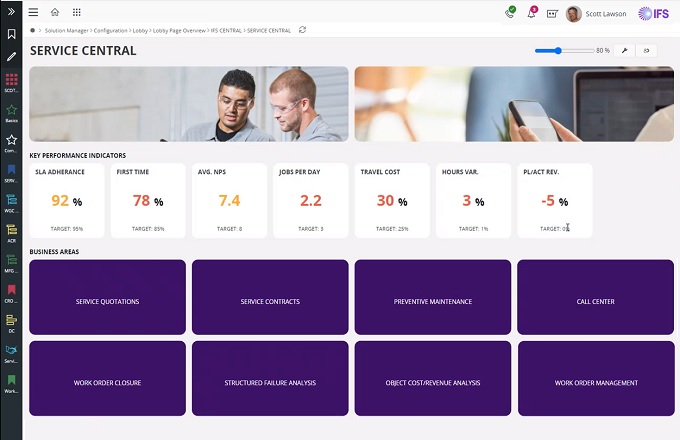Open the SLA Adherance KPI card

click(67, 200)
